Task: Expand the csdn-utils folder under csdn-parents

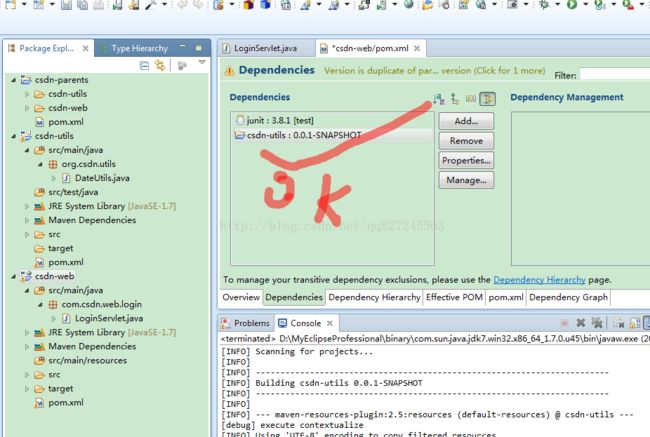Action: [x=27, y=94]
